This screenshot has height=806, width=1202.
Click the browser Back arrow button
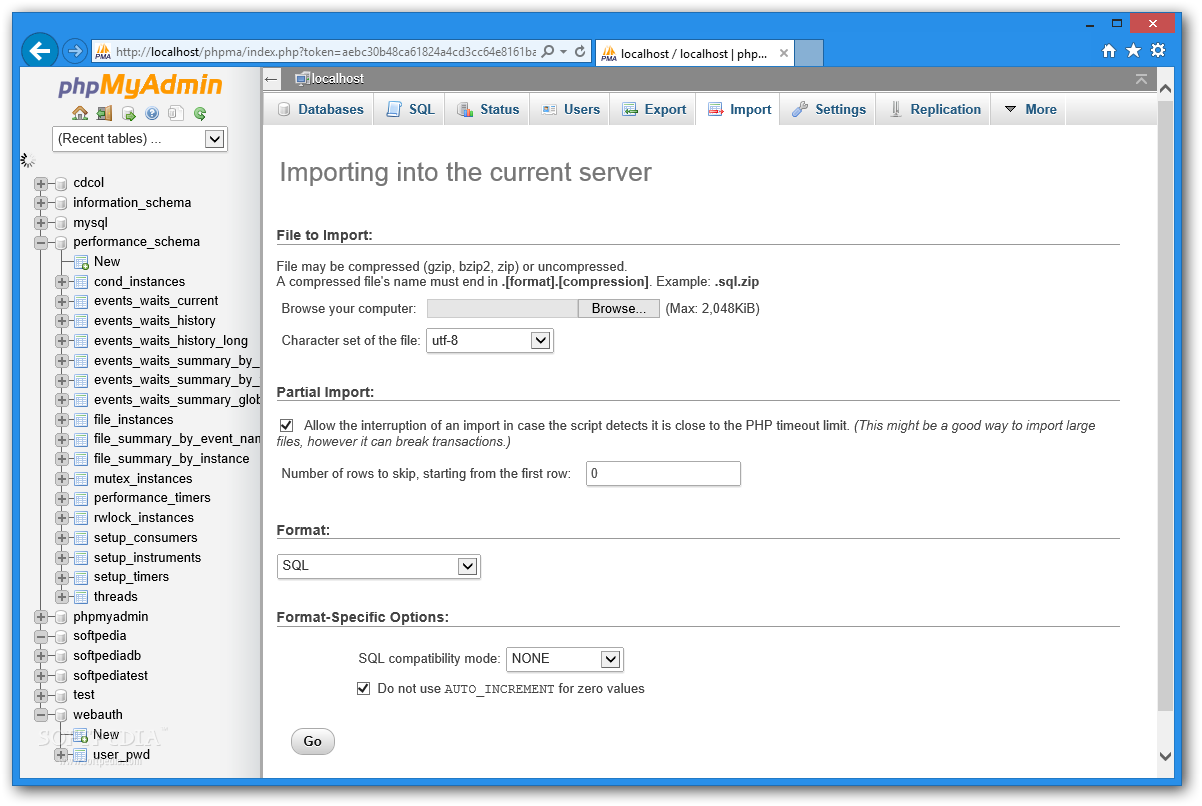pos(40,50)
